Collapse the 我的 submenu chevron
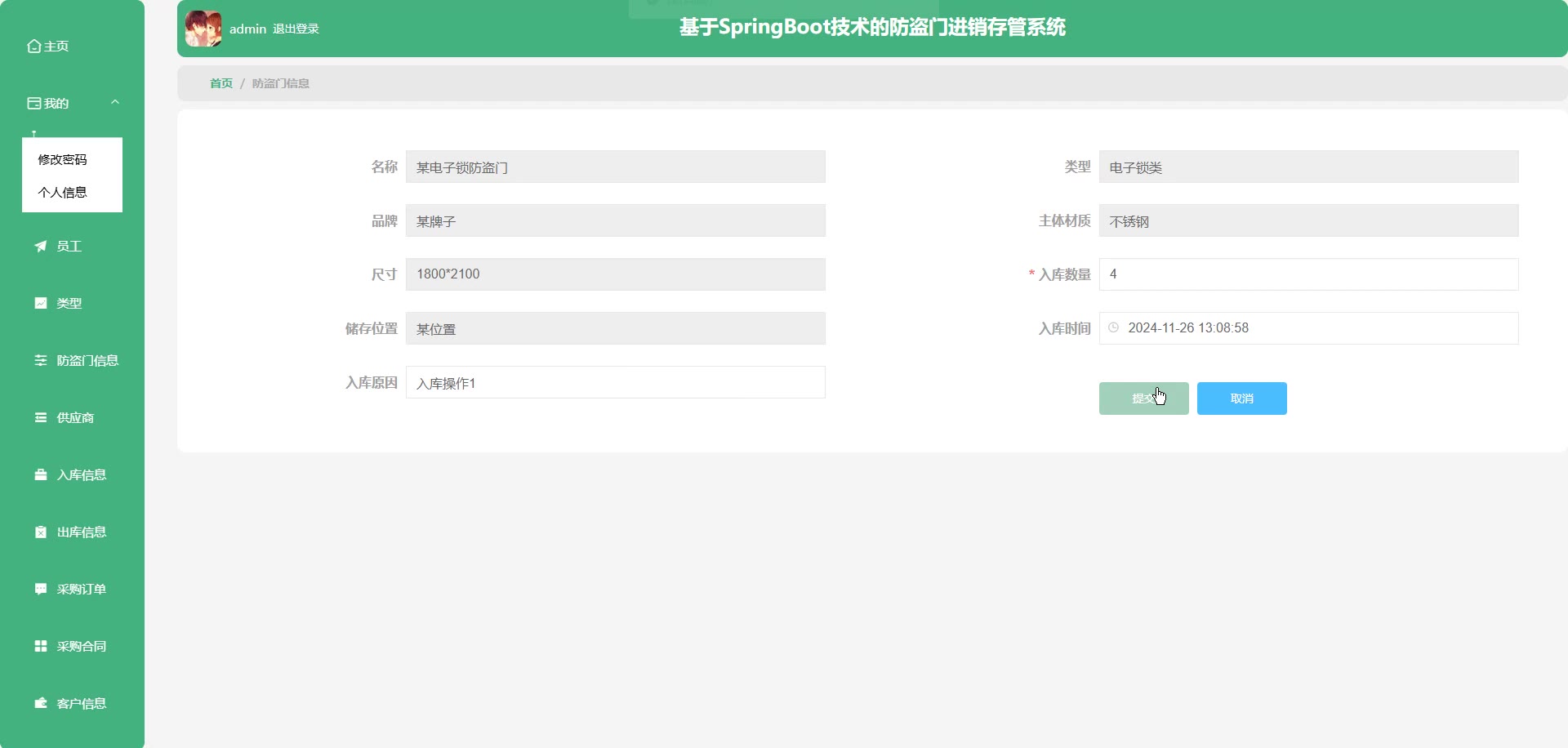The image size is (1568, 748). pyautogui.click(x=115, y=103)
